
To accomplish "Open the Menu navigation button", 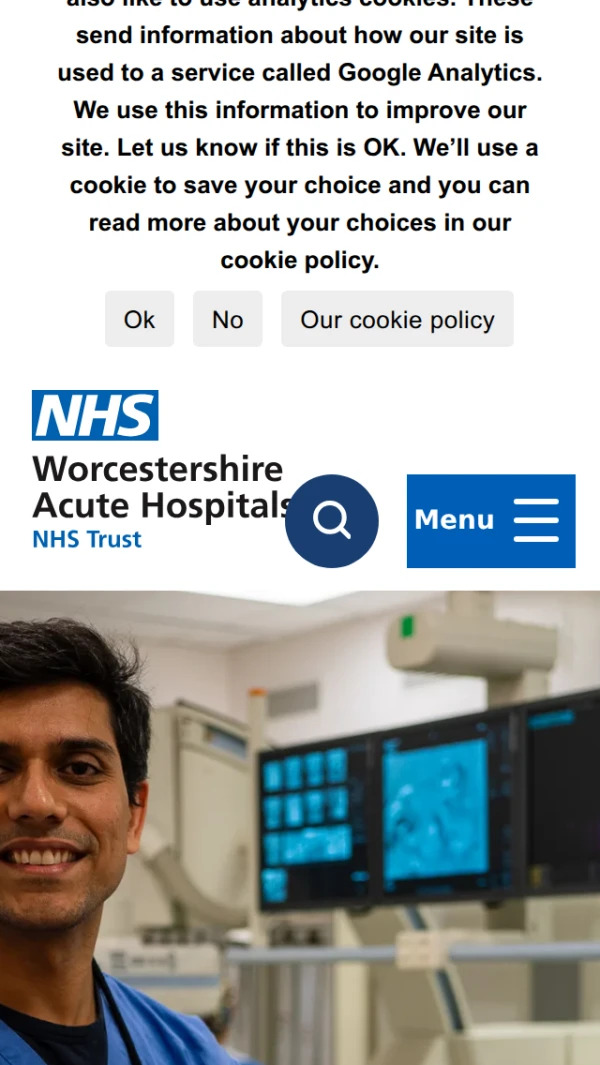I will click(491, 521).
